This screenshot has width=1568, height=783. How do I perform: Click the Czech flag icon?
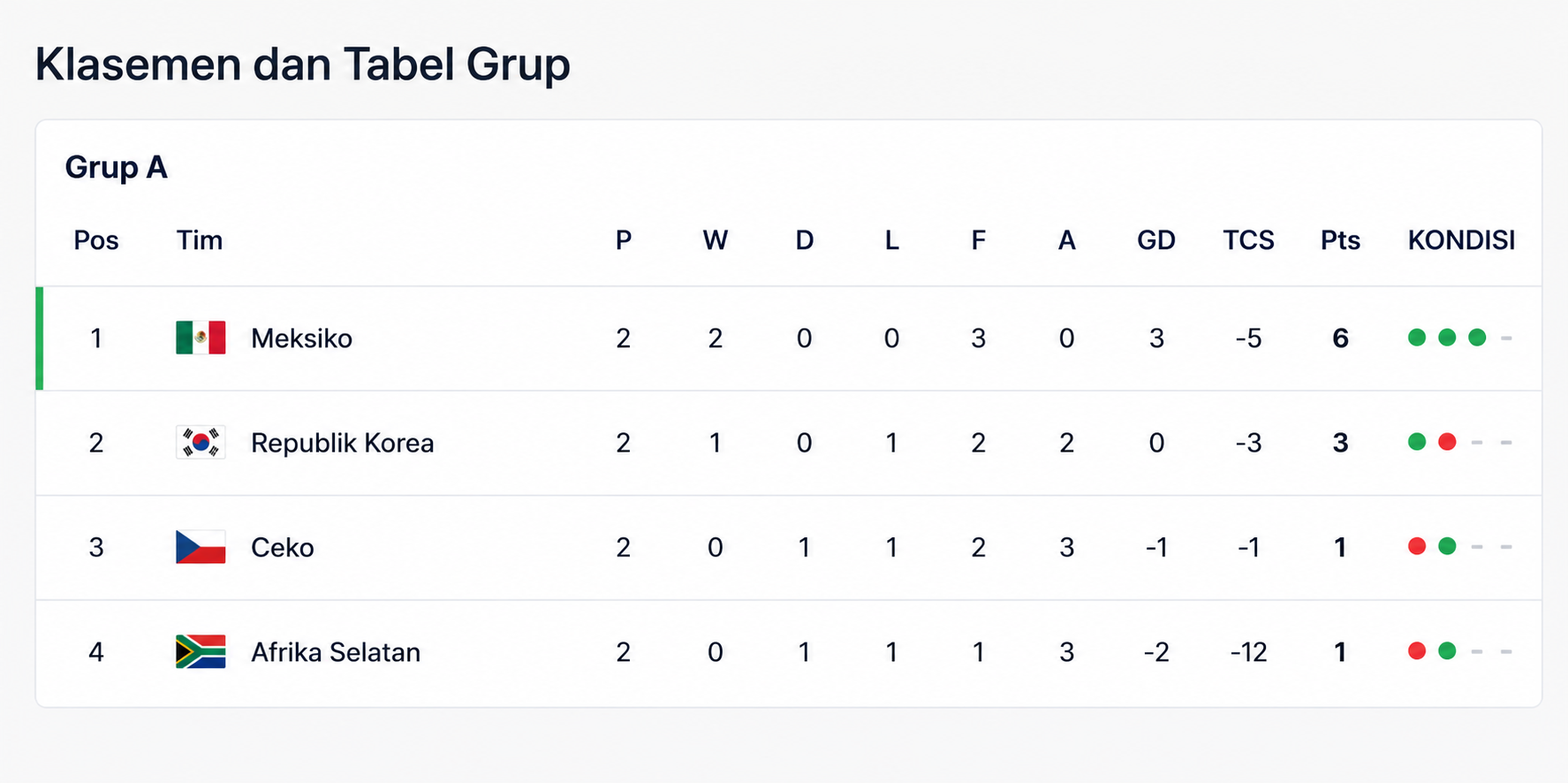201,547
